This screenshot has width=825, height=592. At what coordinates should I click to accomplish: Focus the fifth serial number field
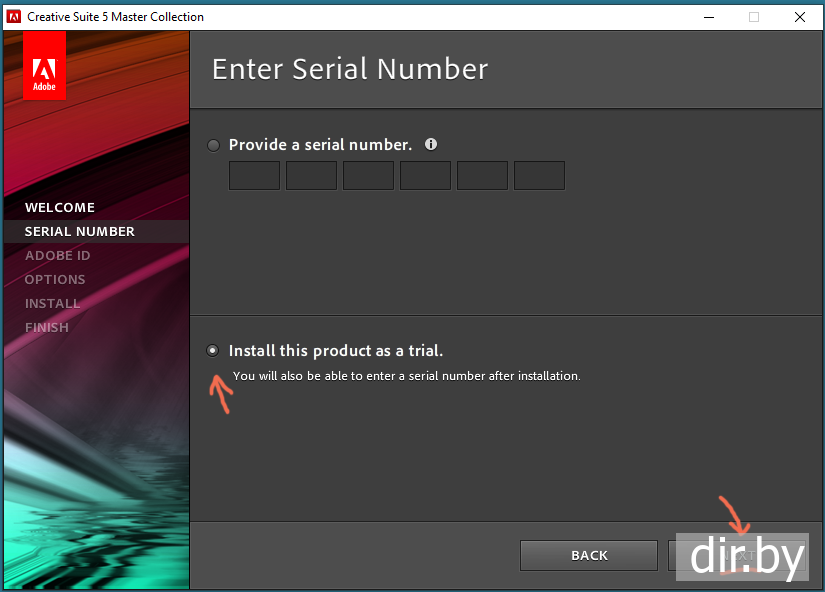click(482, 175)
